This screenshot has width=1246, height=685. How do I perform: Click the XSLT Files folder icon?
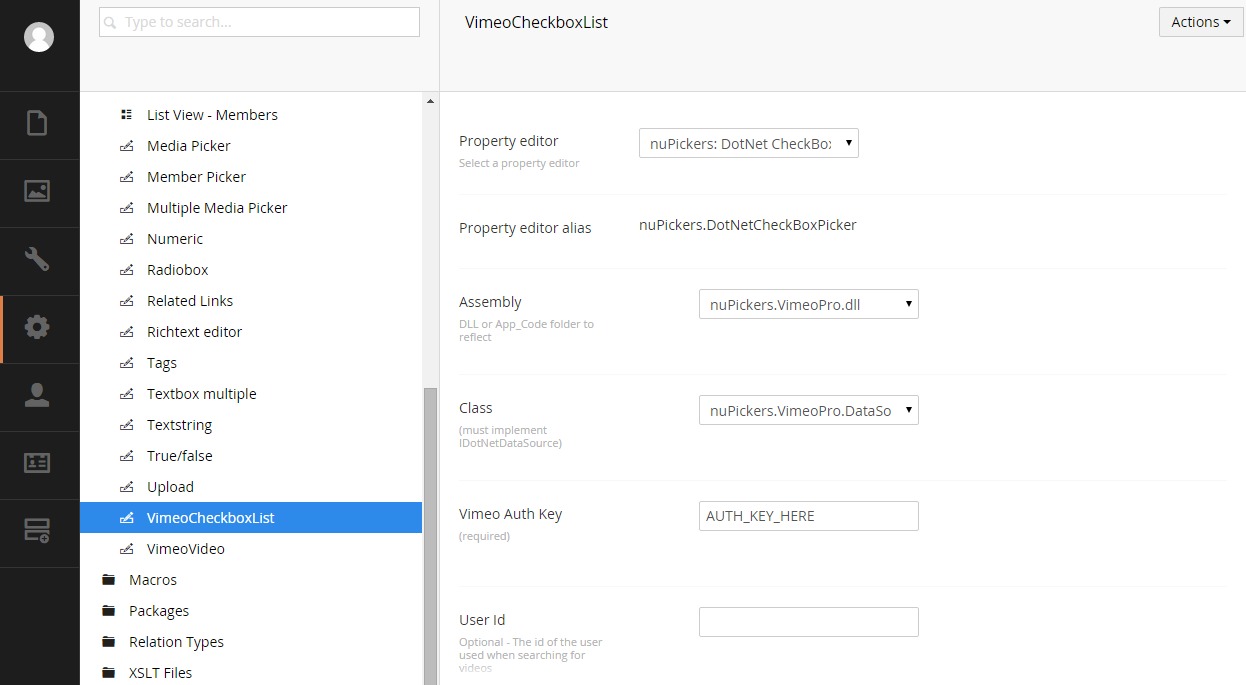point(108,673)
